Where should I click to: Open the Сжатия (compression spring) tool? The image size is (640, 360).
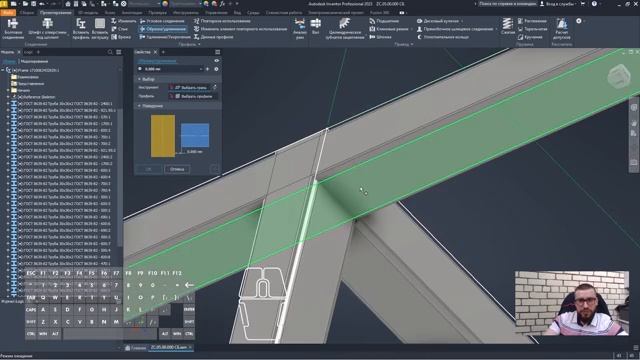coord(507,27)
